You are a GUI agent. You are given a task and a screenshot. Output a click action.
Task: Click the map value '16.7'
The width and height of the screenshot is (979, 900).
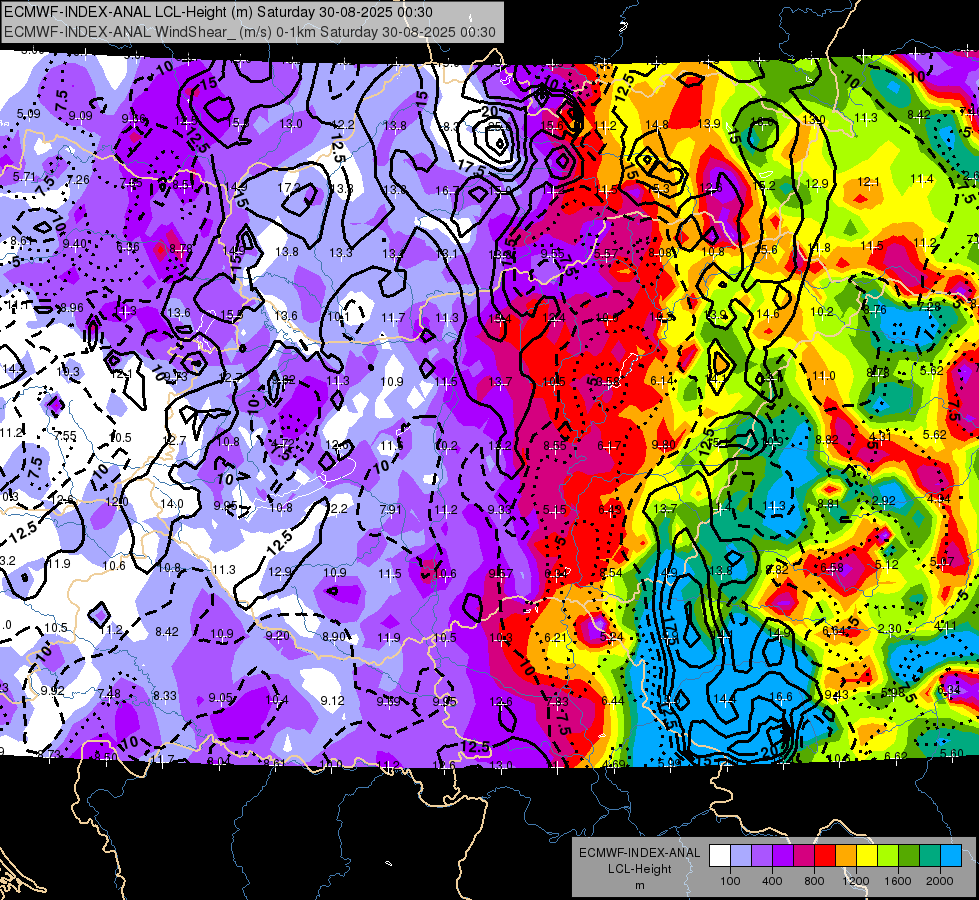446,190
